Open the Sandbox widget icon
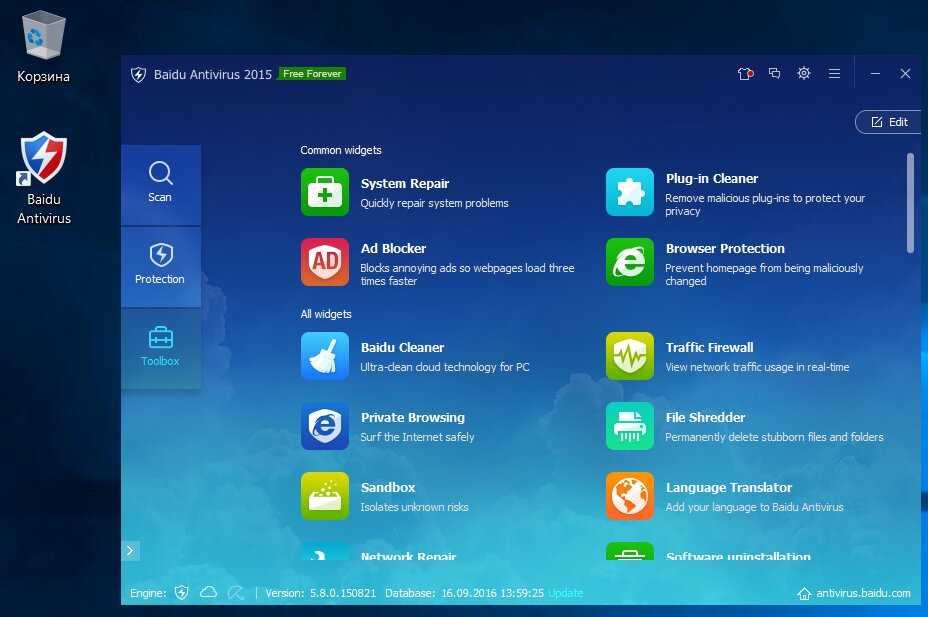 click(x=325, y=496)
